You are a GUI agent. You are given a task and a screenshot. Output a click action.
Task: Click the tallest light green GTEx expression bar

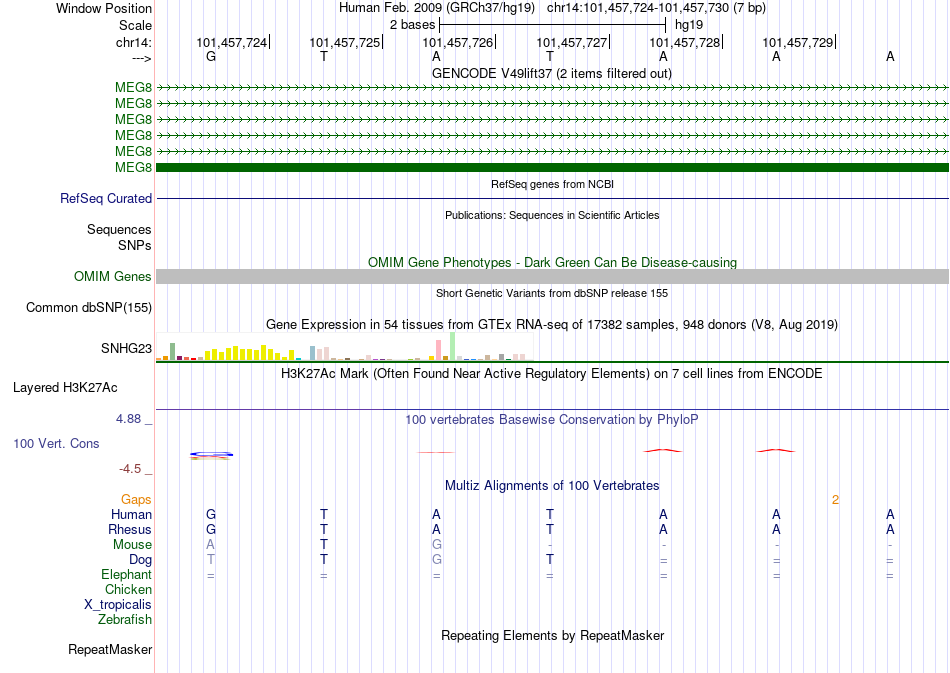coord(453,346)
